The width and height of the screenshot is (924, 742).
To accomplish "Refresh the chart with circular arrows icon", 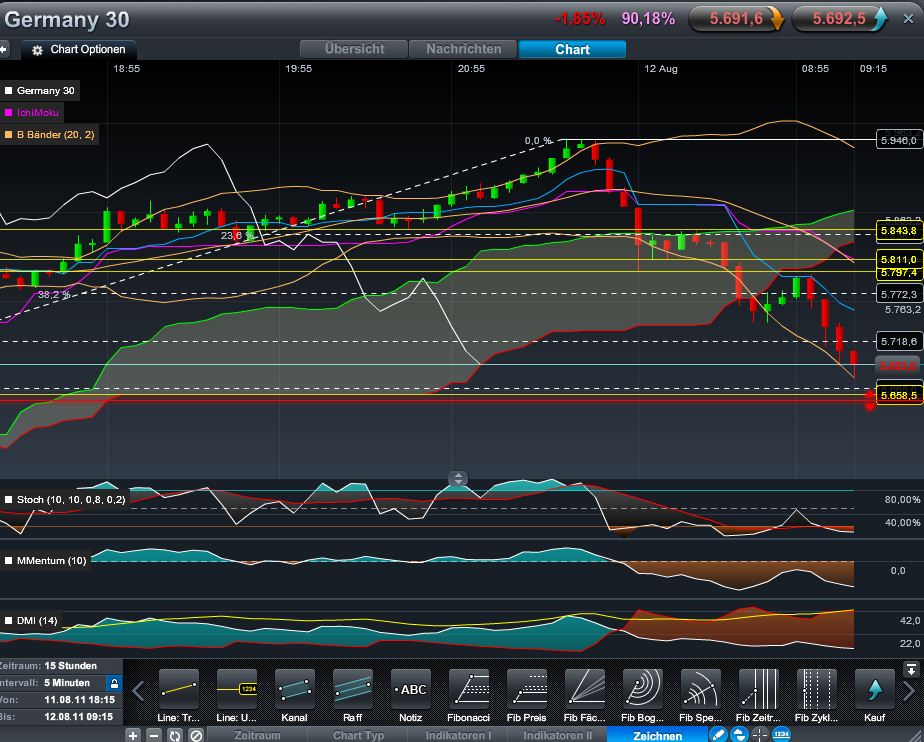I will (x=174, y=735).
